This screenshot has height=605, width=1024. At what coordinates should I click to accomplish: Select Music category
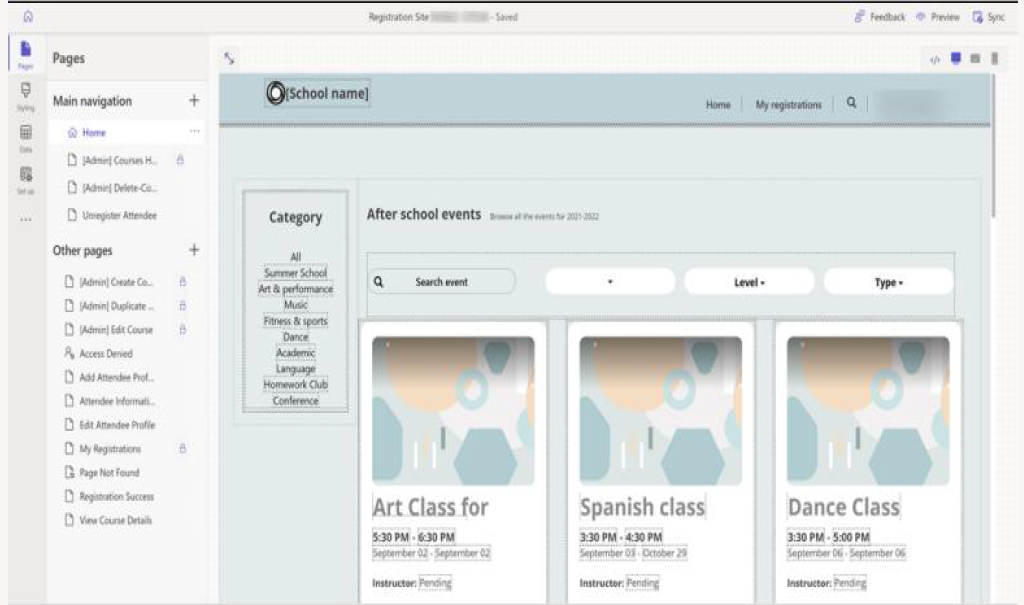pos(296,304)
